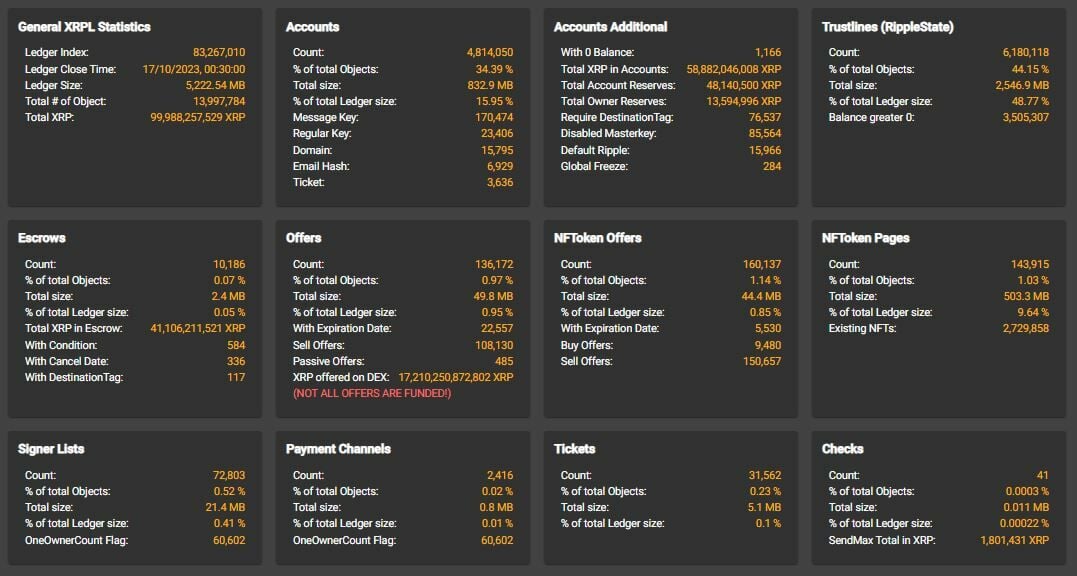Select the SendMax Total in XRP value
Viewport: 1077px width, 576px height.
coord(1014,540)
